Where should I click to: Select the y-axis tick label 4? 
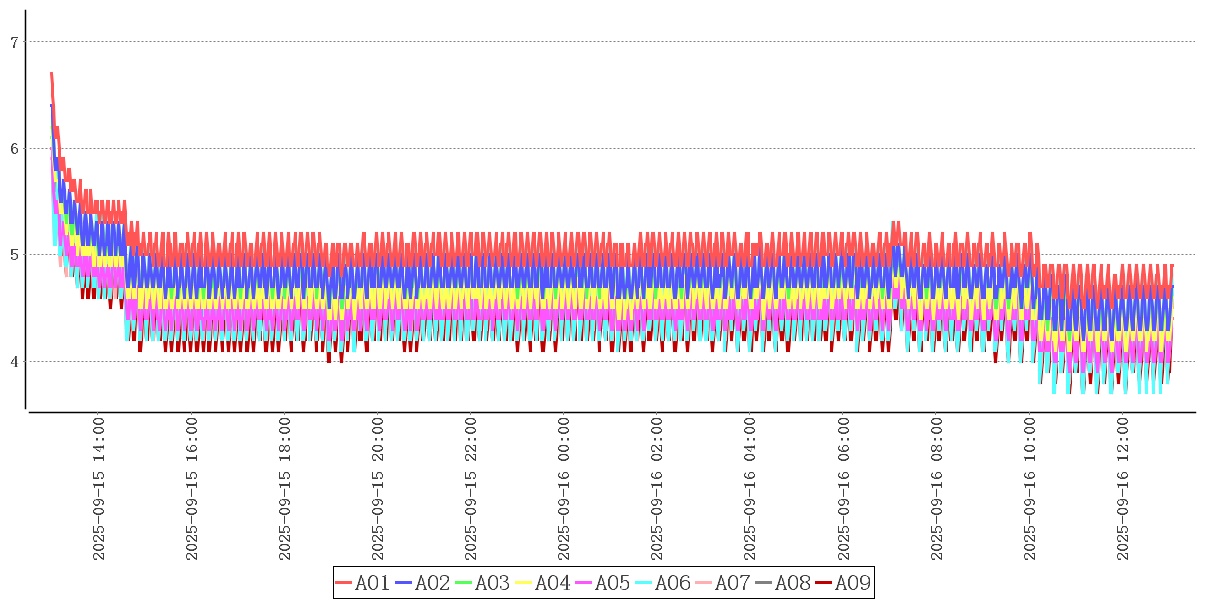[x=14, y=361]
